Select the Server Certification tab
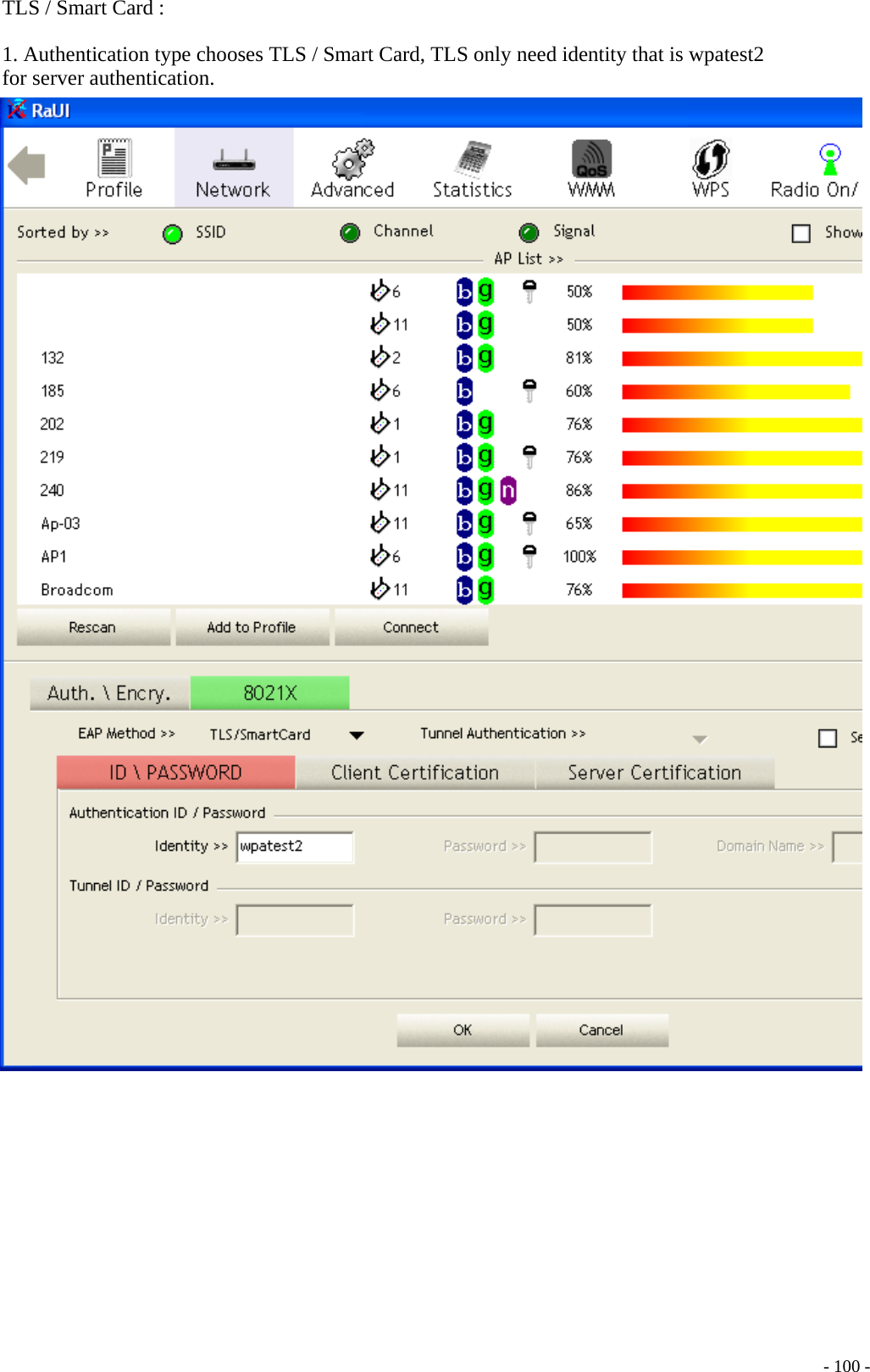 (655, 773)
